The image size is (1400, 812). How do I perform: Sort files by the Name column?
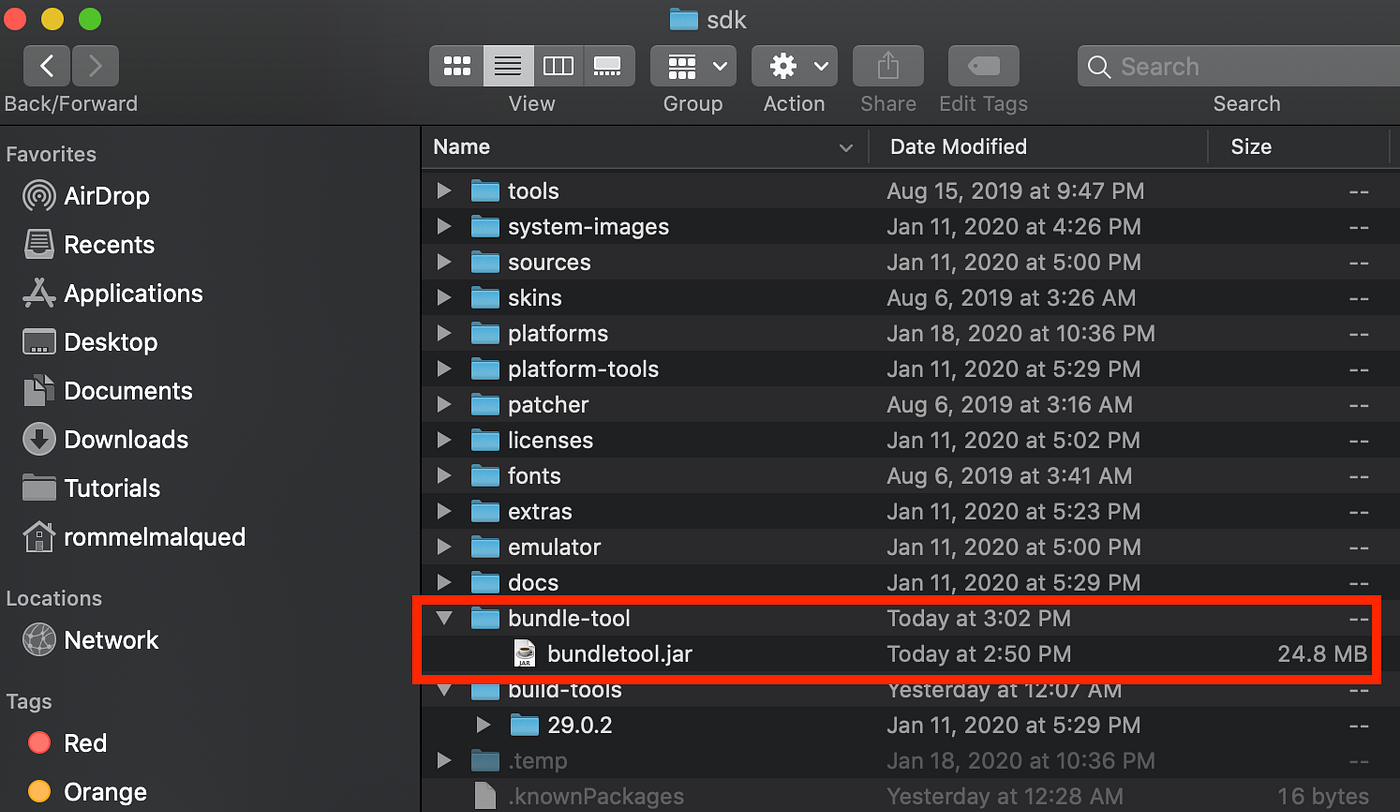pyautogui.click(x=461, y=146)
